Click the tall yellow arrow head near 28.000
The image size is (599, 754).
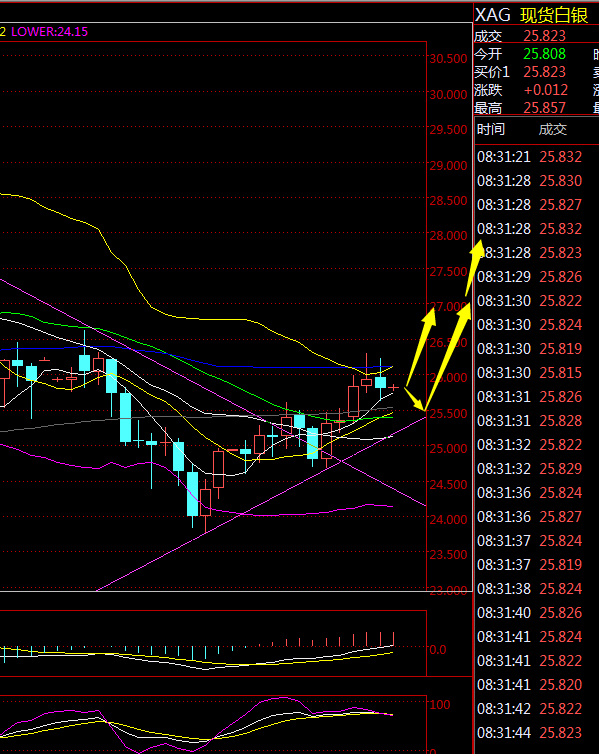point(477,252)
